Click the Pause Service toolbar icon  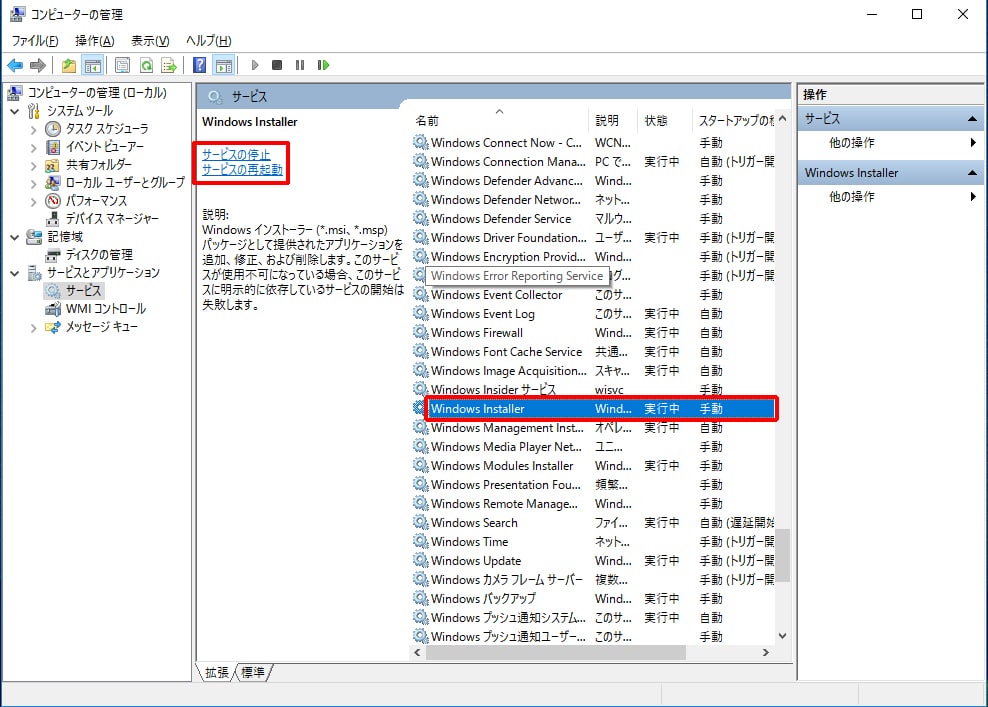(300, 65)
